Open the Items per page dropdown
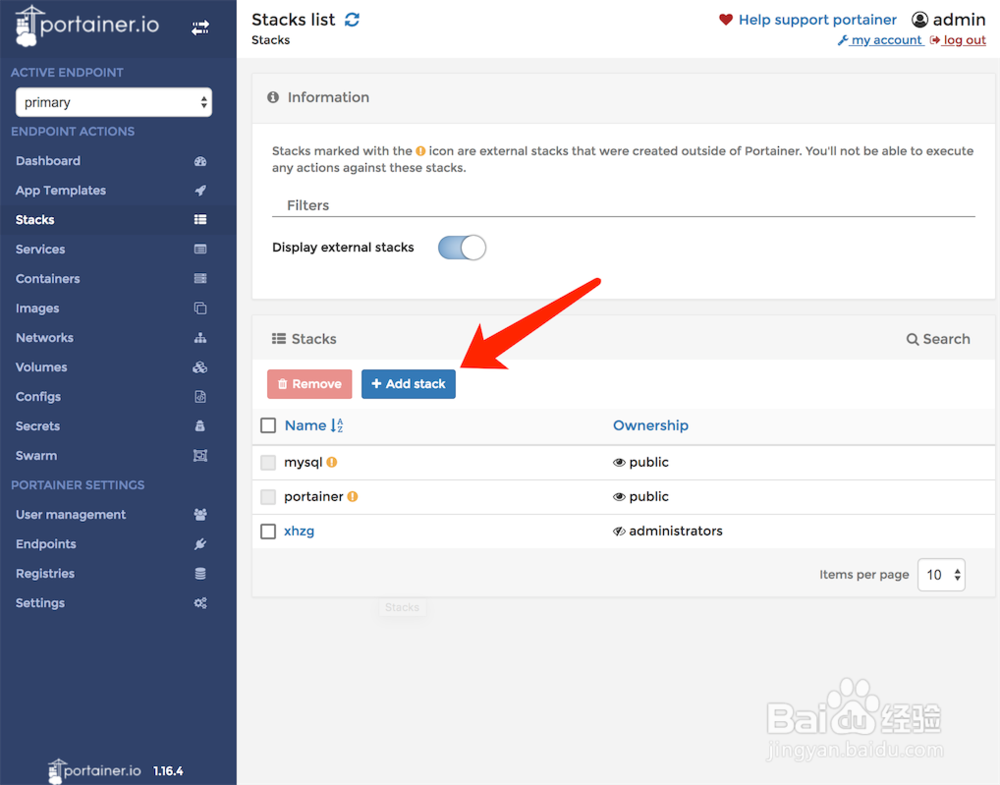1000x785 pixels. (941, 575)
